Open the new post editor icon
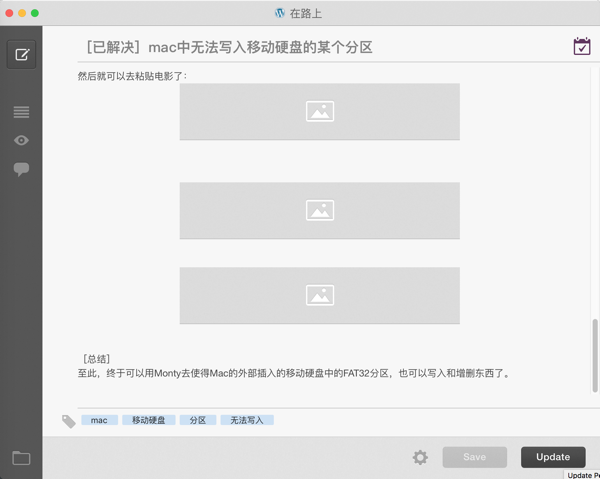Screen dimensions: 600x479 click(21, 54)
